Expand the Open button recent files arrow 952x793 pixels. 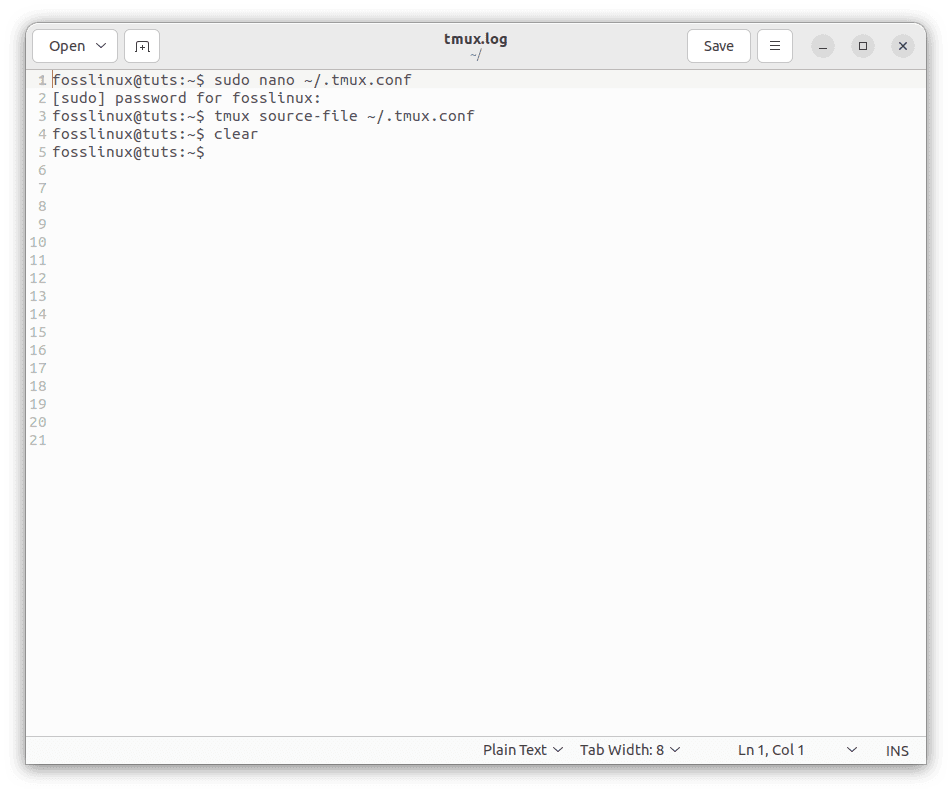tap(101, 46)
